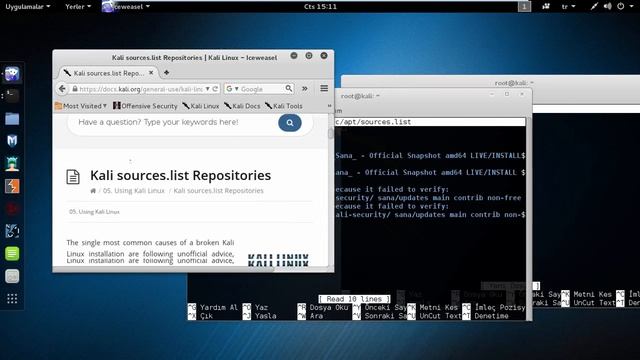640x360 pixels.
Task: Follow the 05. Using Kali Linux breadcrumb
Action: coord(133,191)
